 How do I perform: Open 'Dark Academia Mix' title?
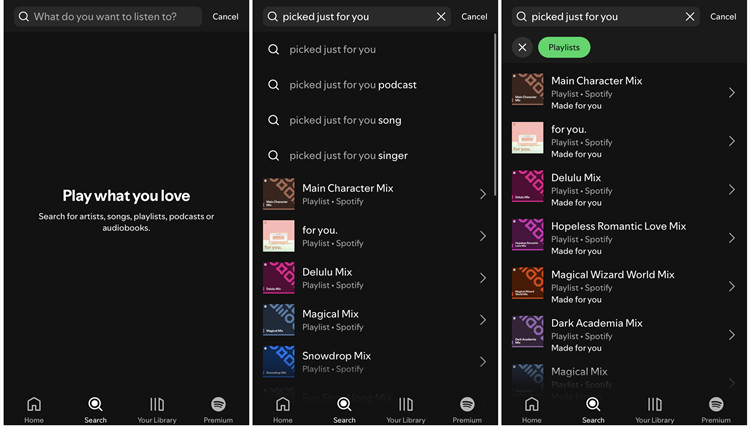[596, 323]
